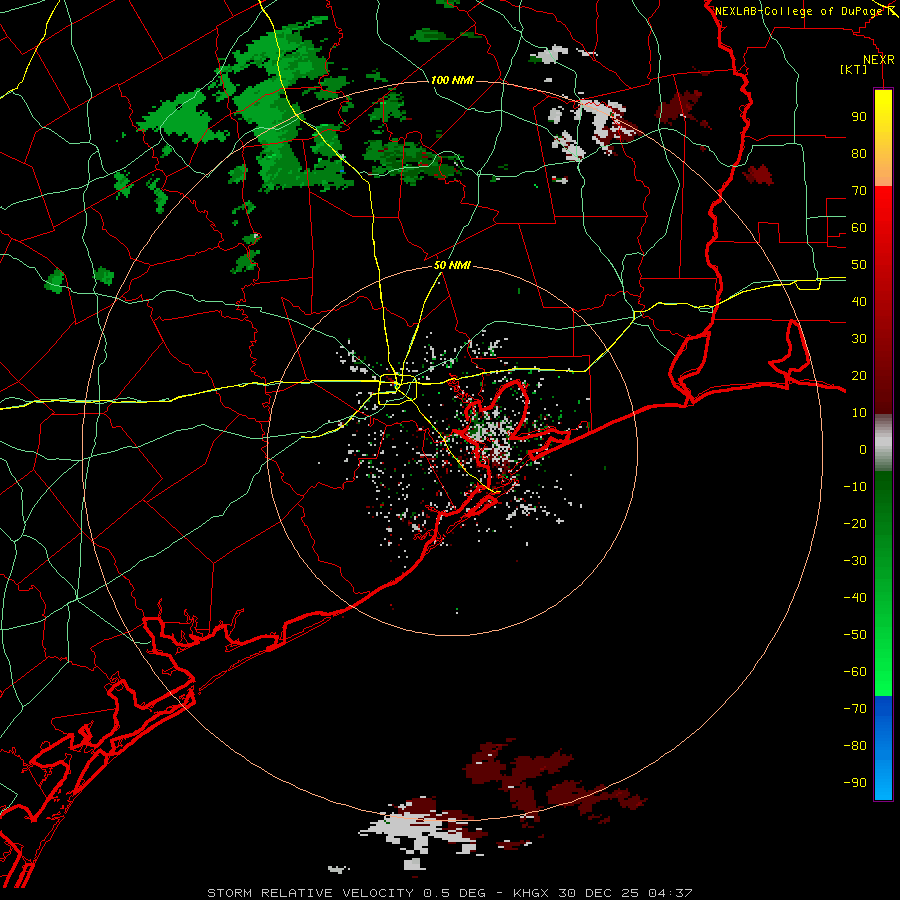
Task: Click the -70 value on the velocity scale
Action: click(855, 709)
